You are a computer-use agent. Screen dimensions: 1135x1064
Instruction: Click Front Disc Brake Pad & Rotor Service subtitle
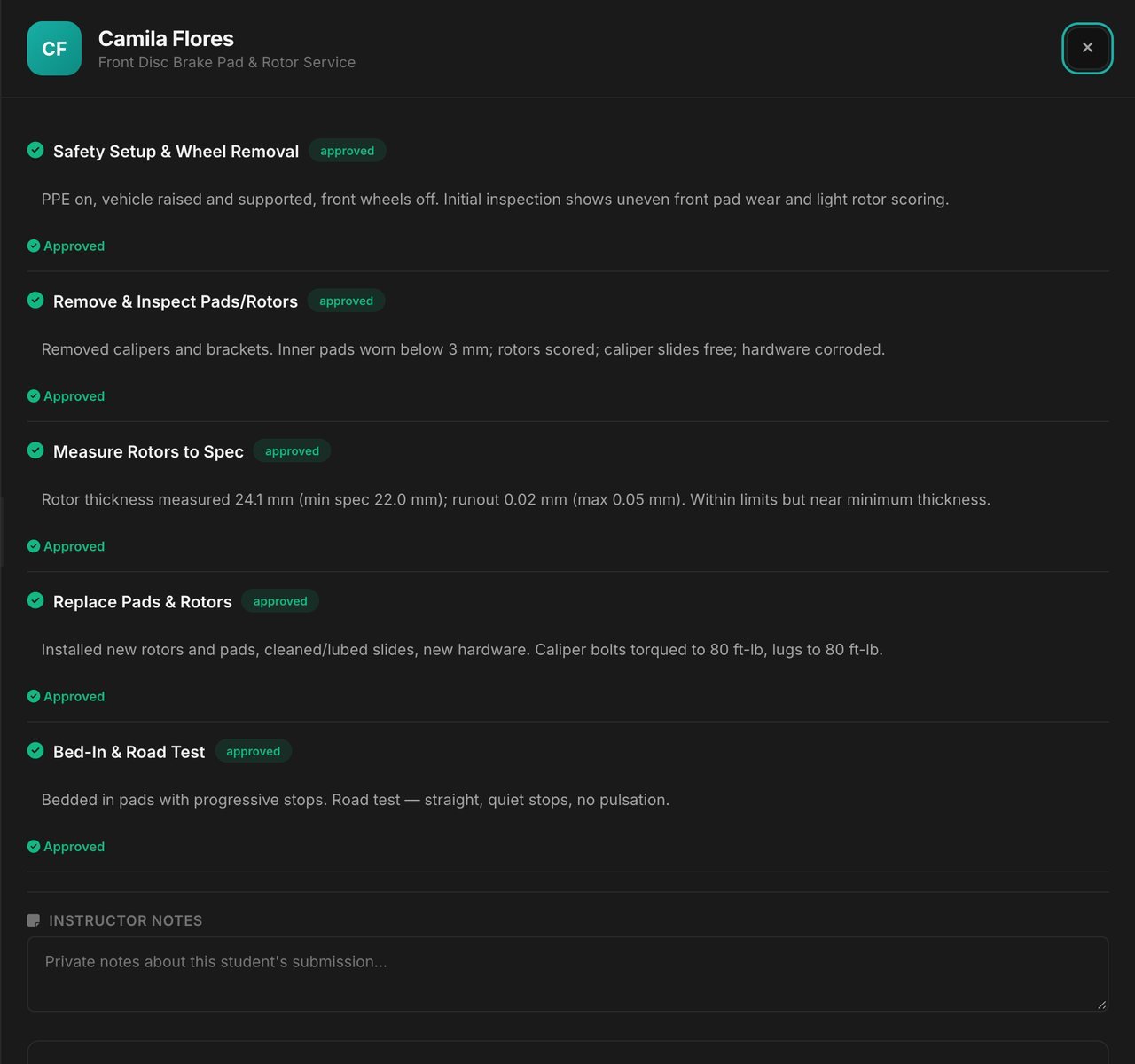(227, 62)
